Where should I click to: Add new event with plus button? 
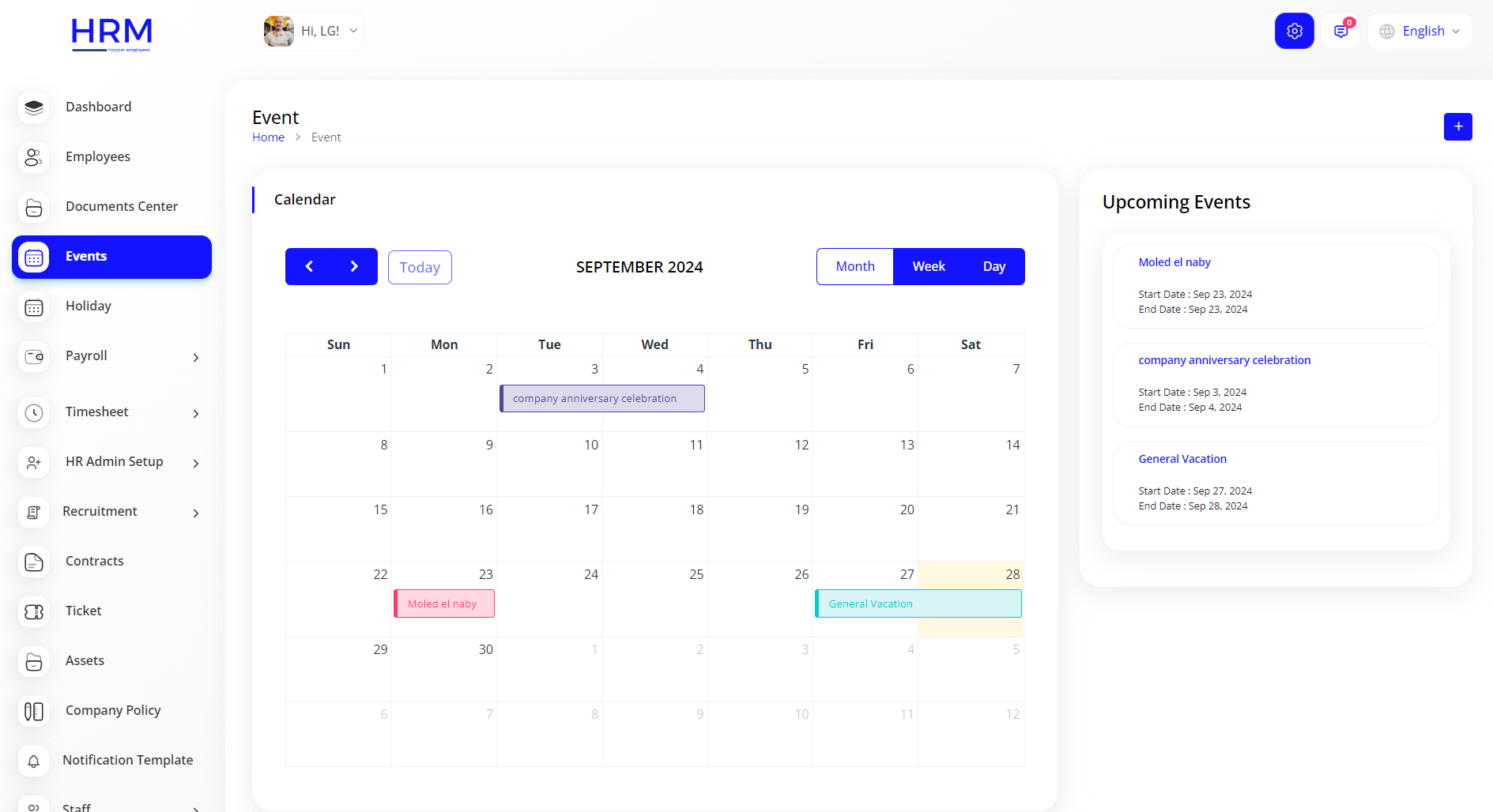[1457, 126]
